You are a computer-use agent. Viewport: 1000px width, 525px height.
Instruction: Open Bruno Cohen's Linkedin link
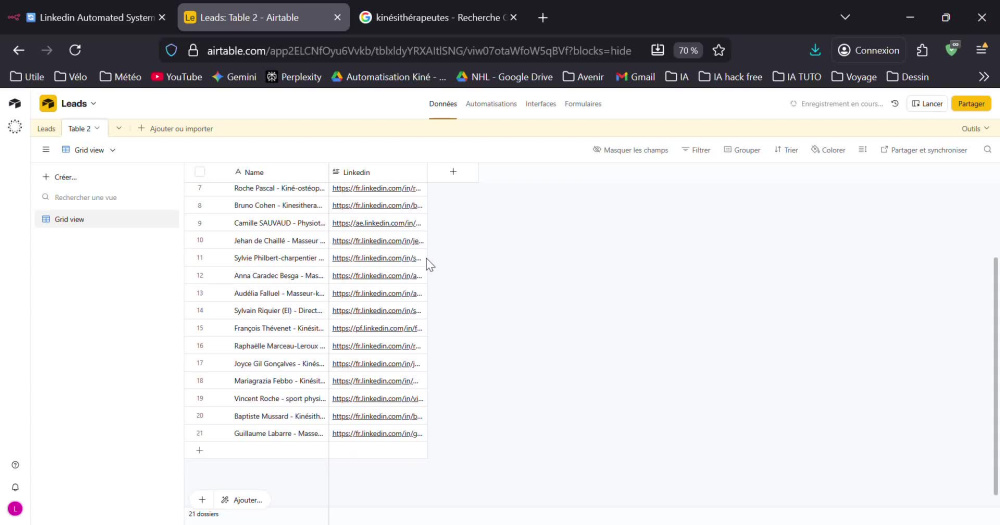click(x=377, y=205)
